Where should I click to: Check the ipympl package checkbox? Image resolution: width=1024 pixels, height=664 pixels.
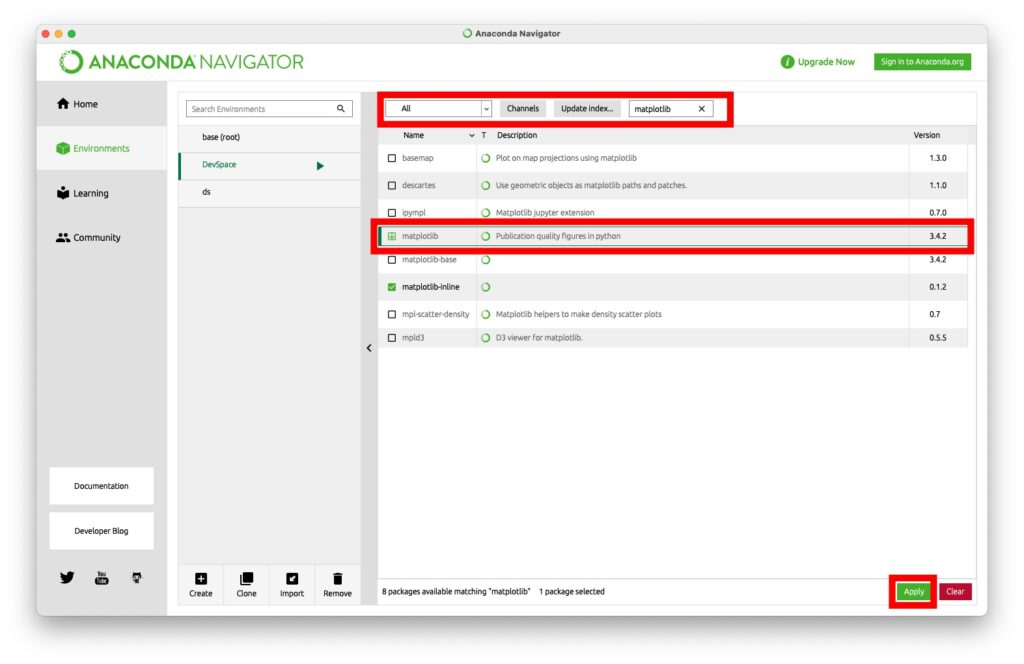pyautogui.click(x=392, y=213)
